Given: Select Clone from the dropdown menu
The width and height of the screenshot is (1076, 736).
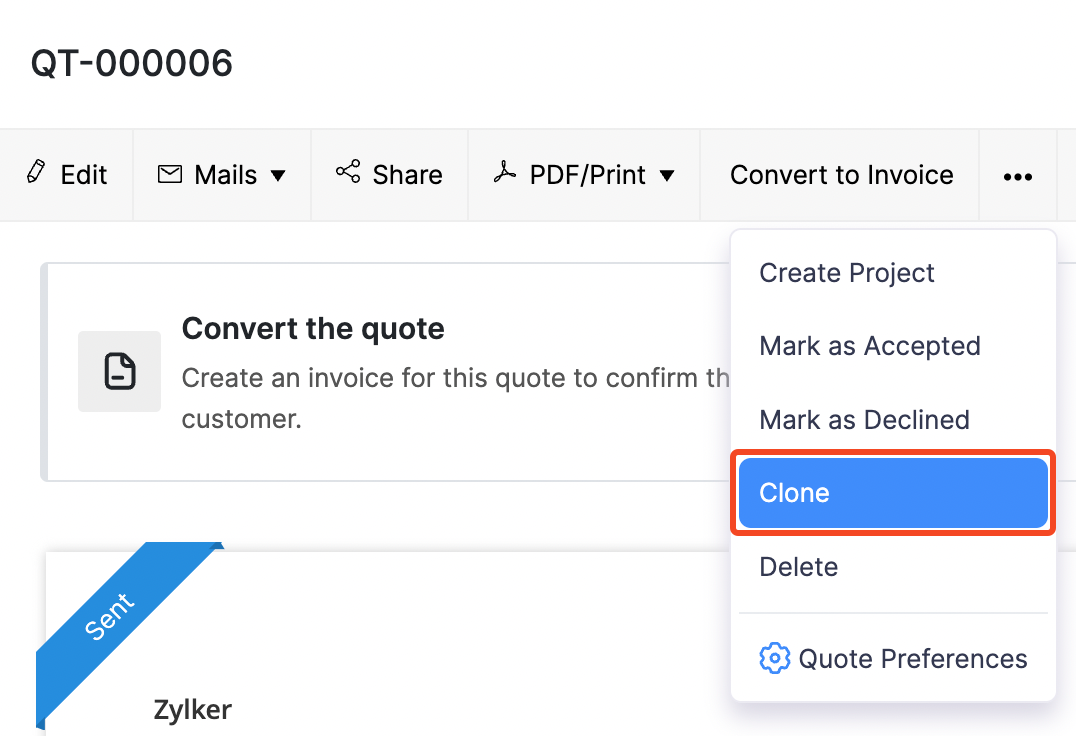Looking at the screenshot, I should [794, 493].
